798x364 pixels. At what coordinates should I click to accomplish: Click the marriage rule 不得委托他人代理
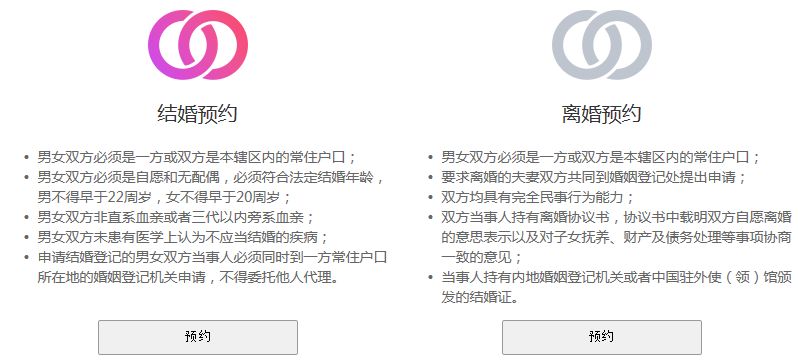(212, 267)
